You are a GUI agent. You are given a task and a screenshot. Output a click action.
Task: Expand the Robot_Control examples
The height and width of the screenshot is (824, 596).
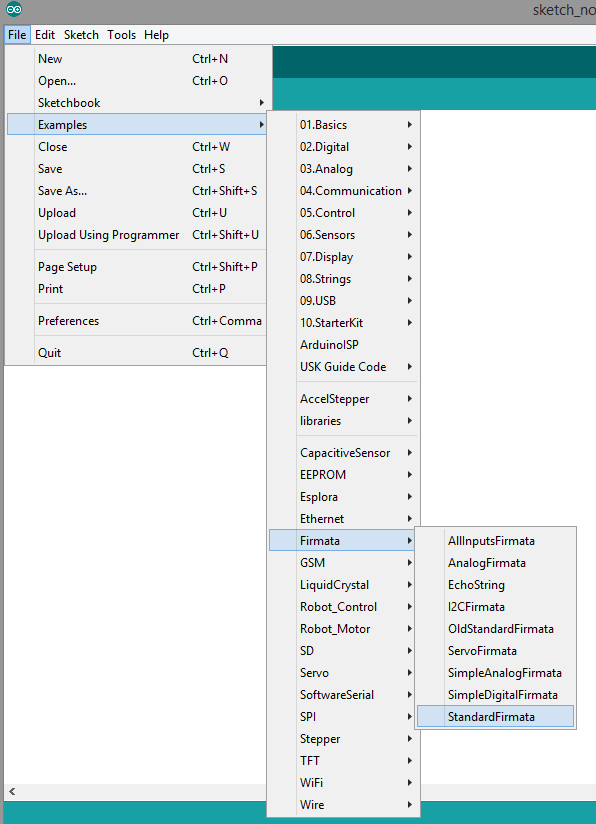344,607
